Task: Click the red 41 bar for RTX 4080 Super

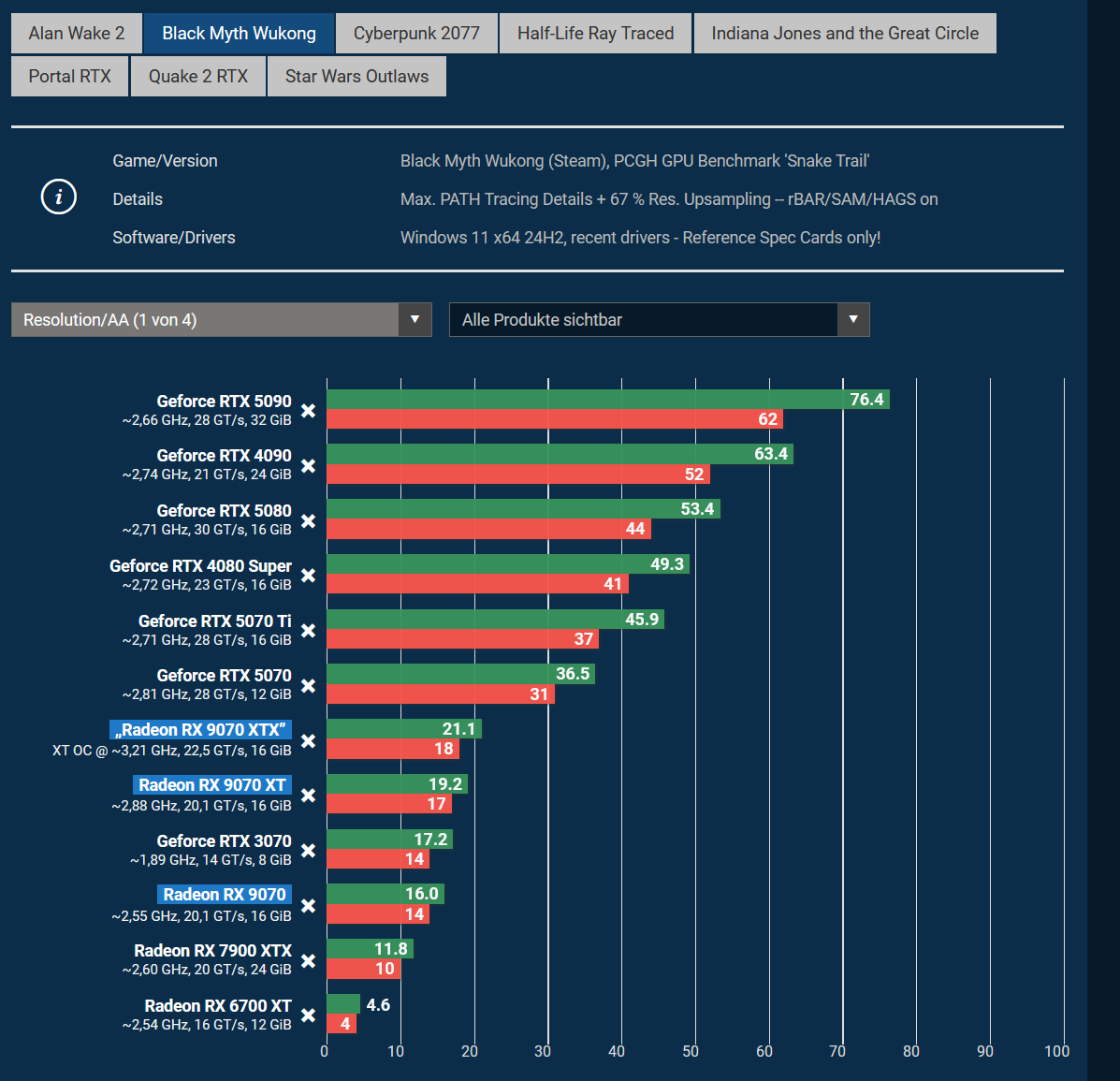Action: click(x=478, y=584)
